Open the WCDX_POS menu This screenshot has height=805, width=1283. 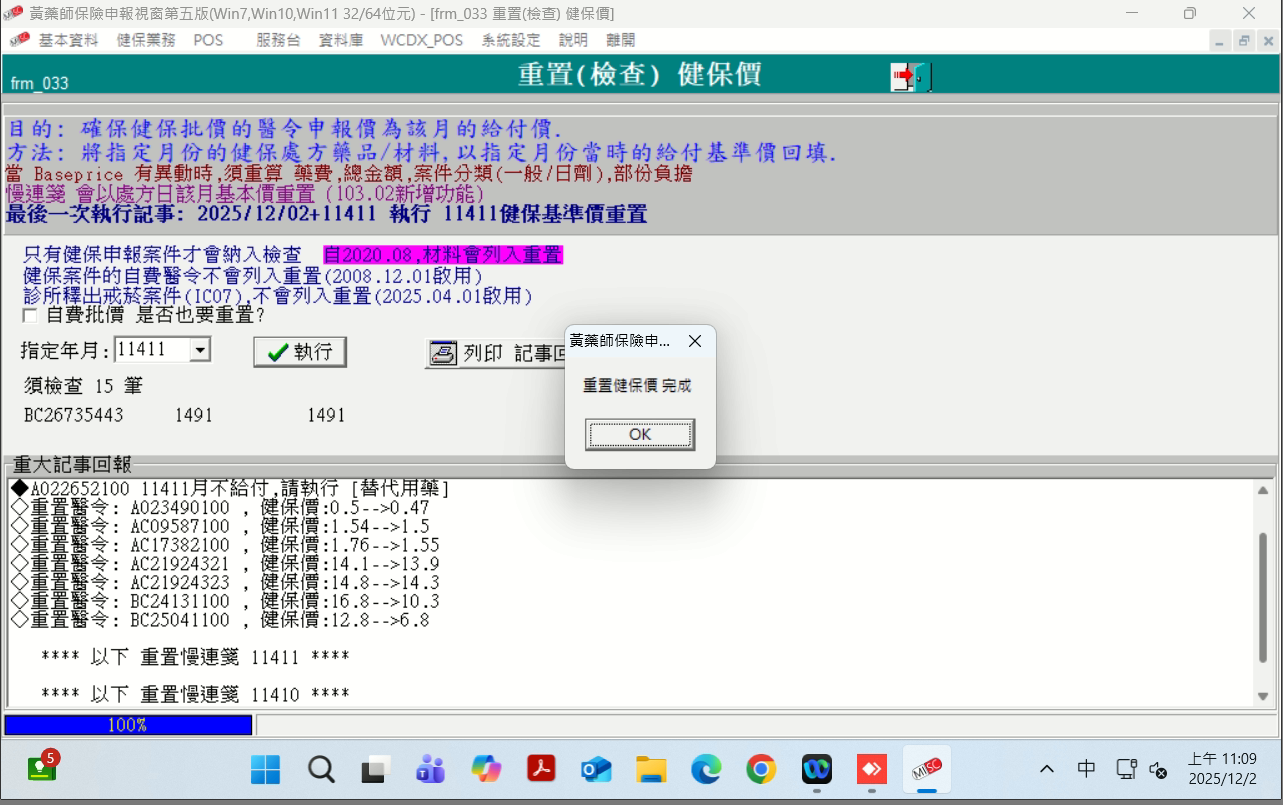[421, 40]
